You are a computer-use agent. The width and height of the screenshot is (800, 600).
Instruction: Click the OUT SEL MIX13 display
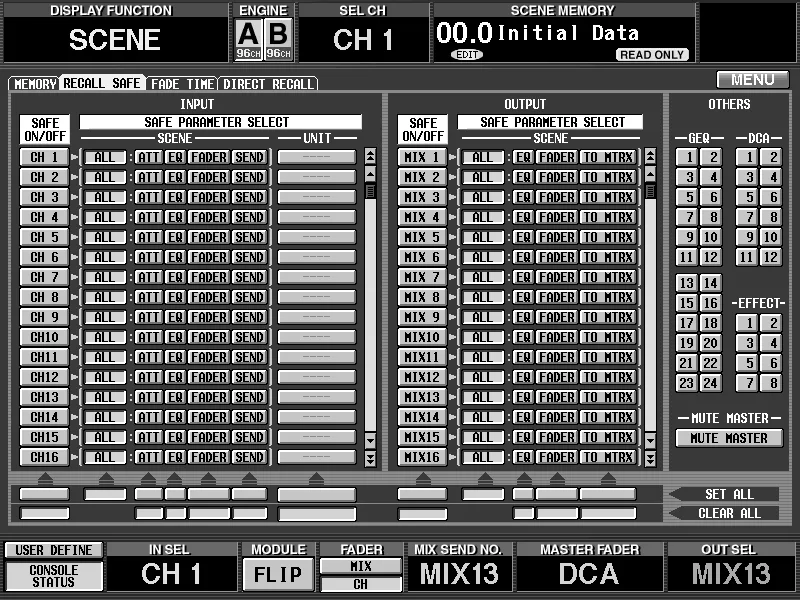[x=731, y=573]
